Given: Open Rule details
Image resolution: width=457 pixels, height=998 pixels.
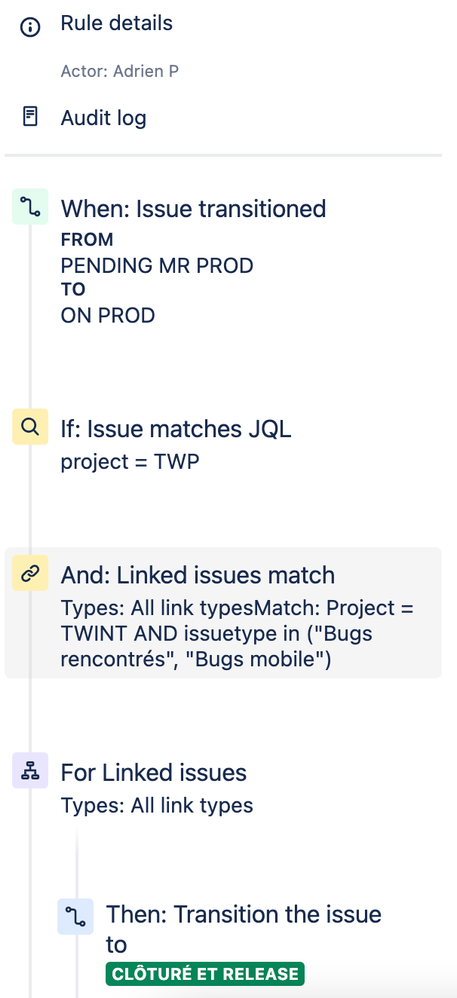Looking at the screenshot, I should click(x=116, y=24).
